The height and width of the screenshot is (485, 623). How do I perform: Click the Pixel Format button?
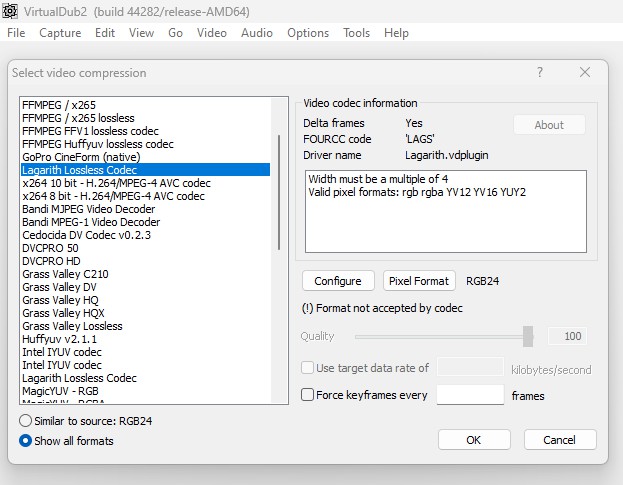click(419, 281)
